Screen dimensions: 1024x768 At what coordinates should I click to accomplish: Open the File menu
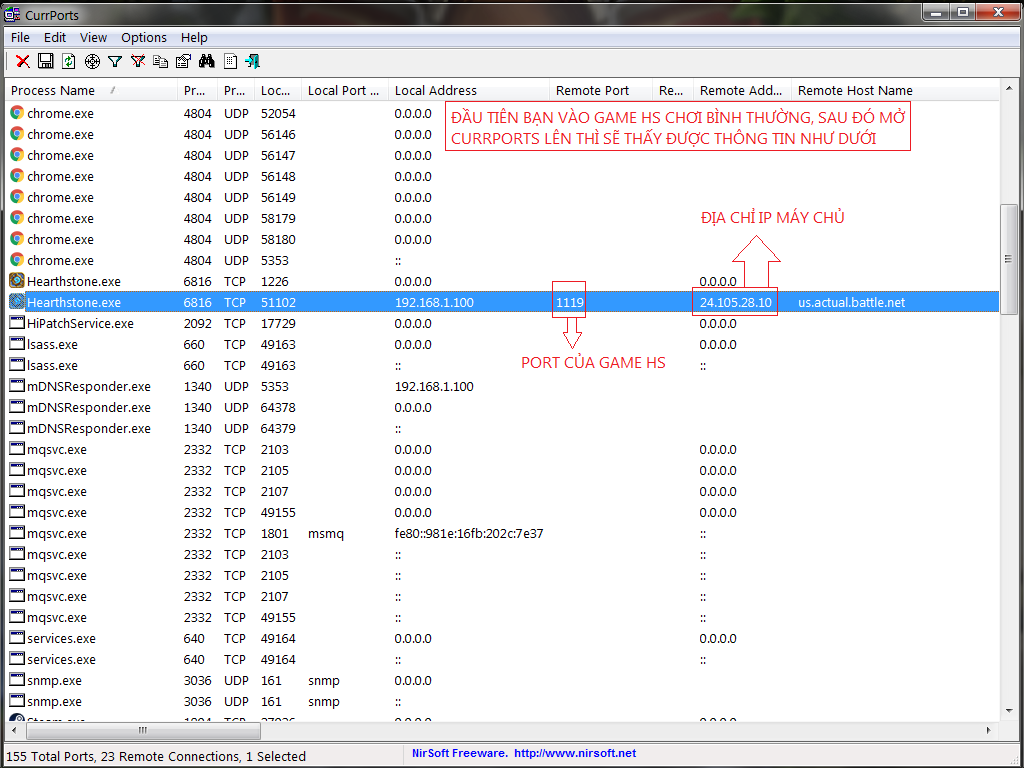point(20,37)
